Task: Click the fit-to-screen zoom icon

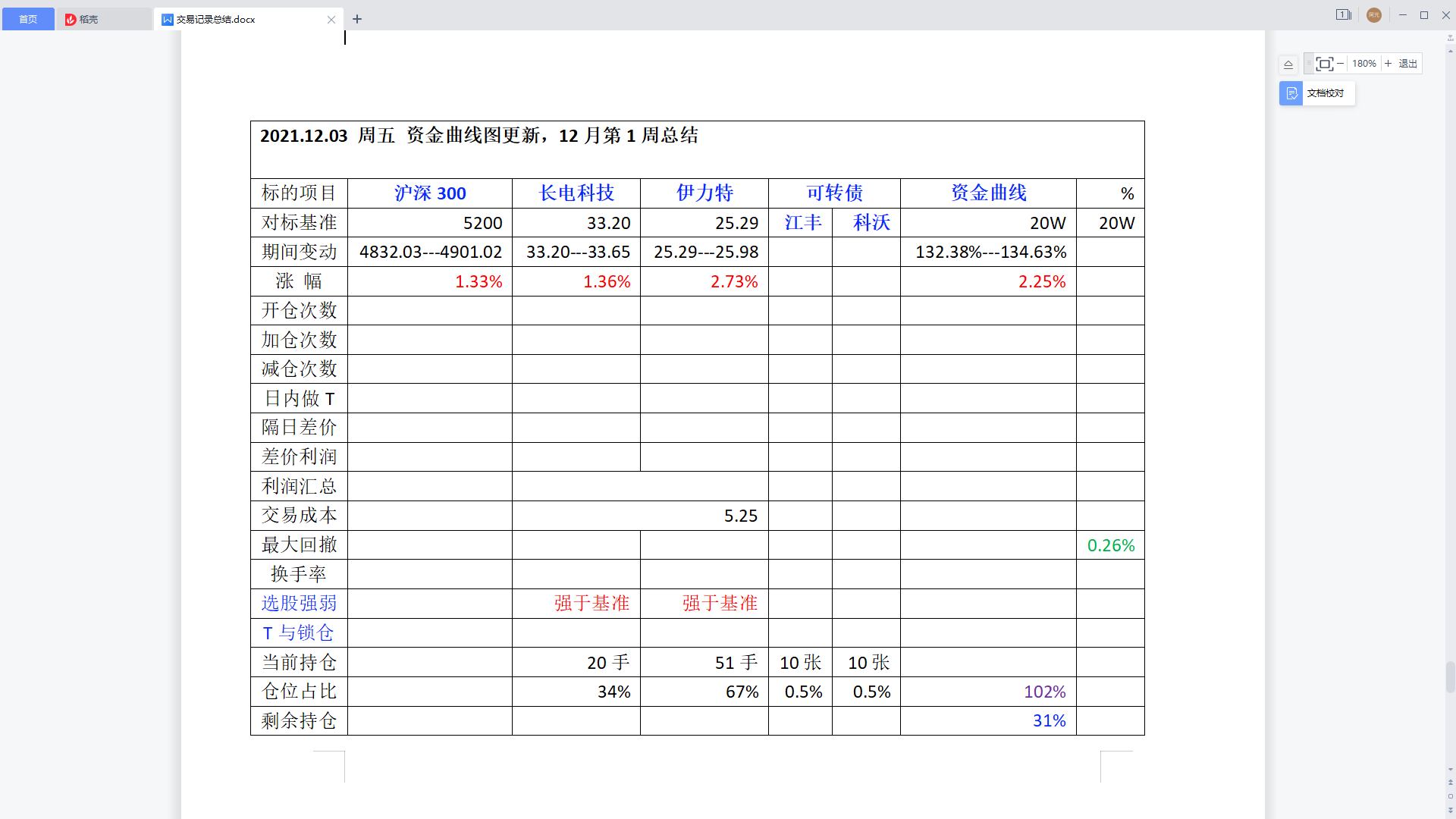Action: [x=1324, y=64]
